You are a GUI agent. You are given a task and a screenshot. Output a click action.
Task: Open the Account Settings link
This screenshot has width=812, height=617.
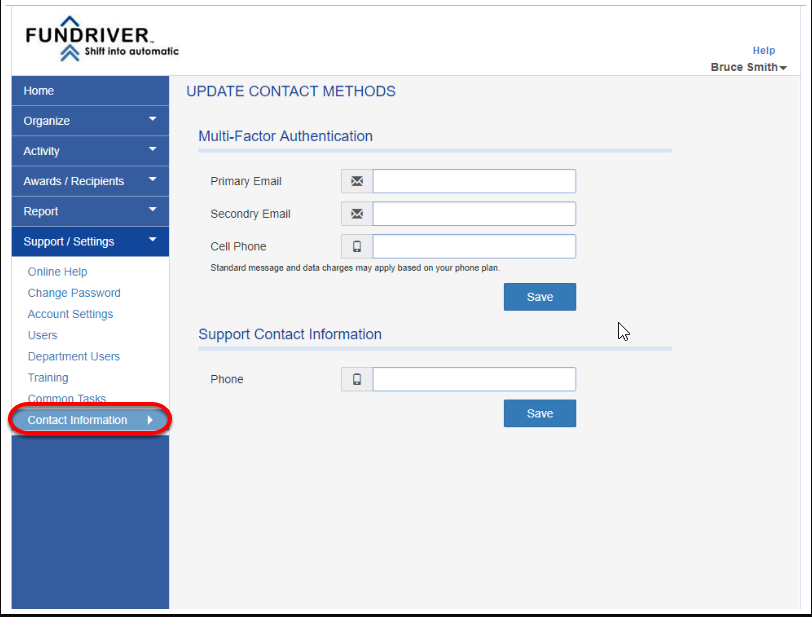(x=70, y=314)
